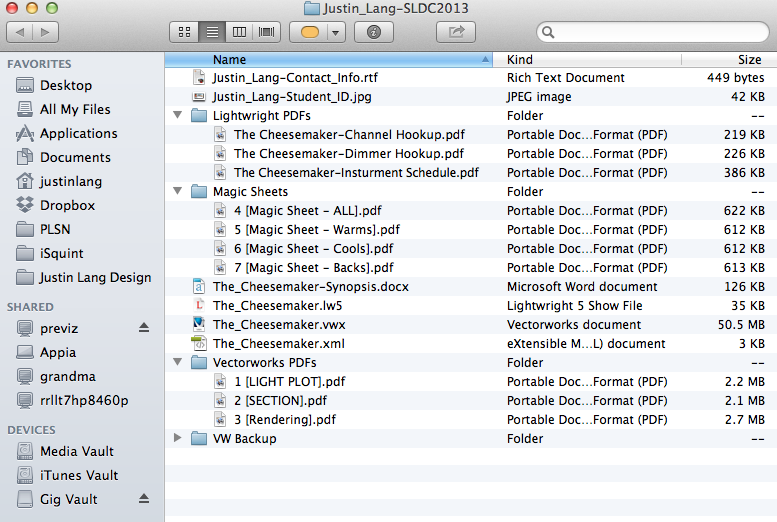The width and height of the screenshot is (777, 522).
Task: Go forward with the right arrow button
Action: pos(46,32)
